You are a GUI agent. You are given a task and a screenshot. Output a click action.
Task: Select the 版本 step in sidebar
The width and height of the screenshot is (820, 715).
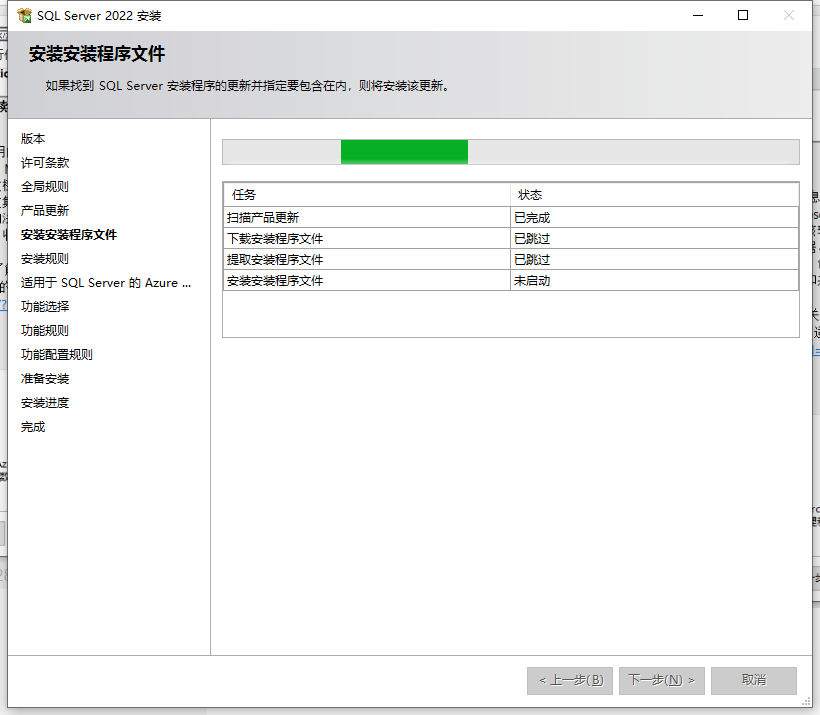(x=33, y=139)
